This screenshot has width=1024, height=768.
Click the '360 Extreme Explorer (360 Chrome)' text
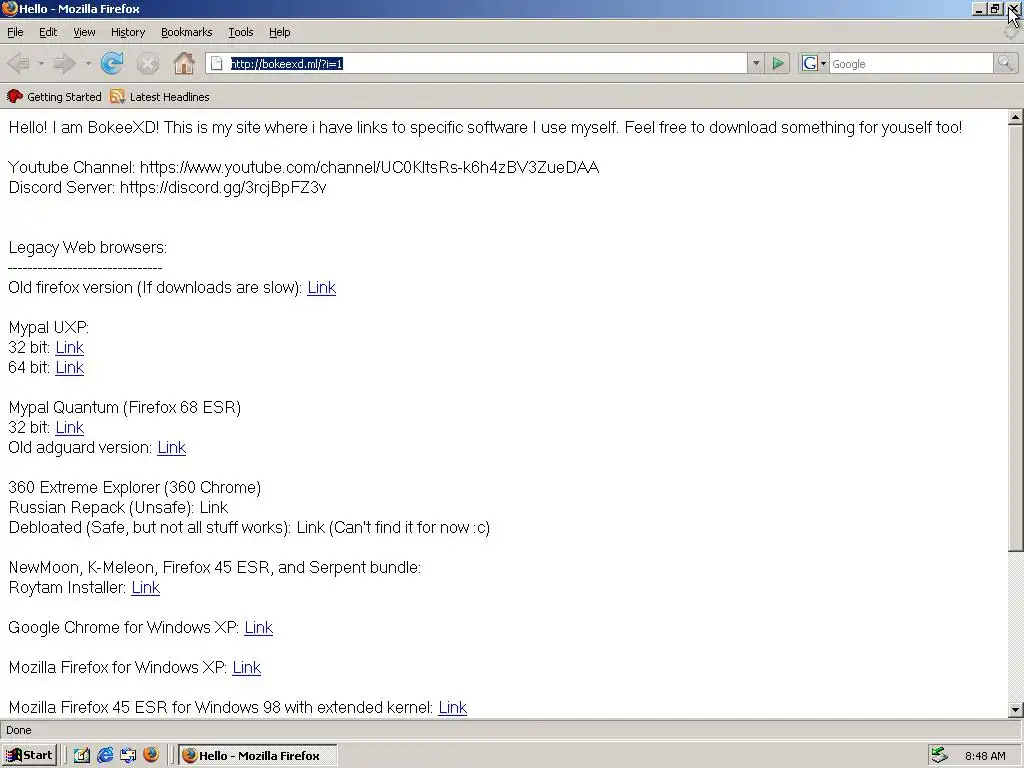[135, 487]
